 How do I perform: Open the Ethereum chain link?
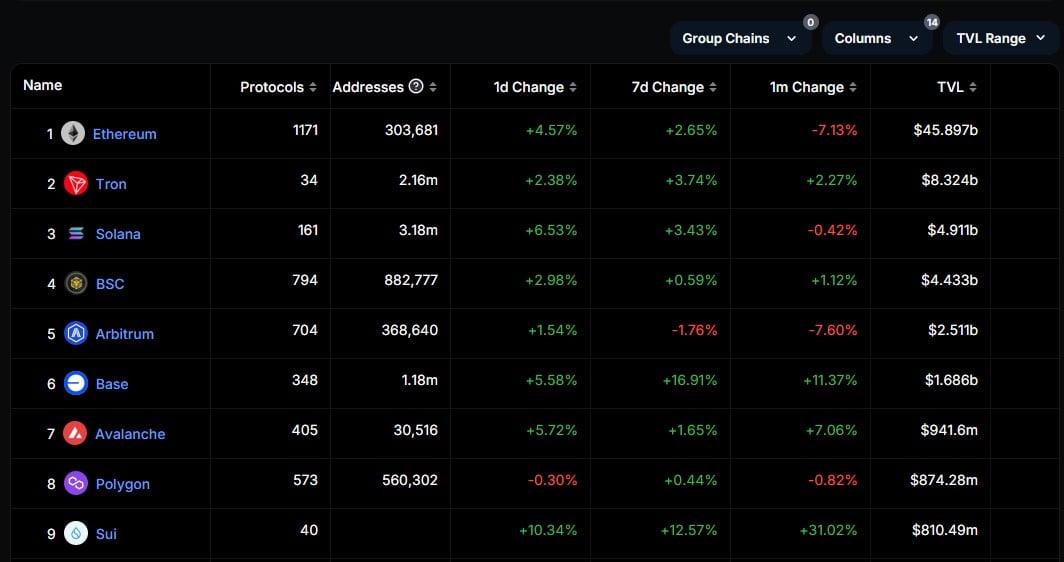(x=124, y=133)
